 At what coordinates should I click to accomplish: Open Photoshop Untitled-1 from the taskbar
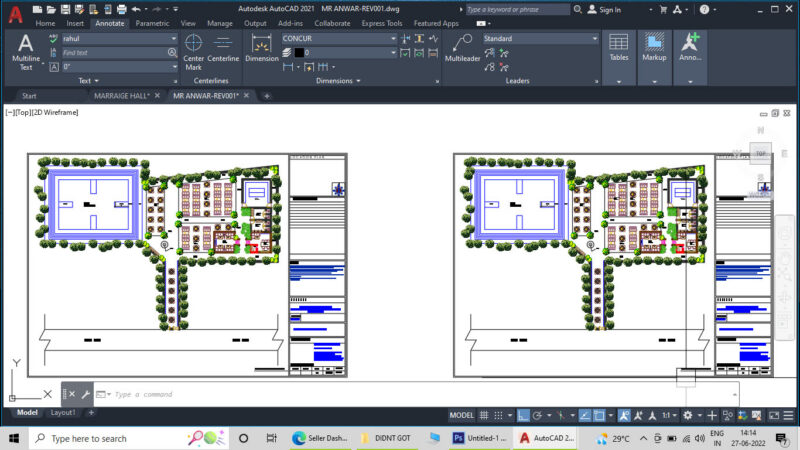coord(480,438)
